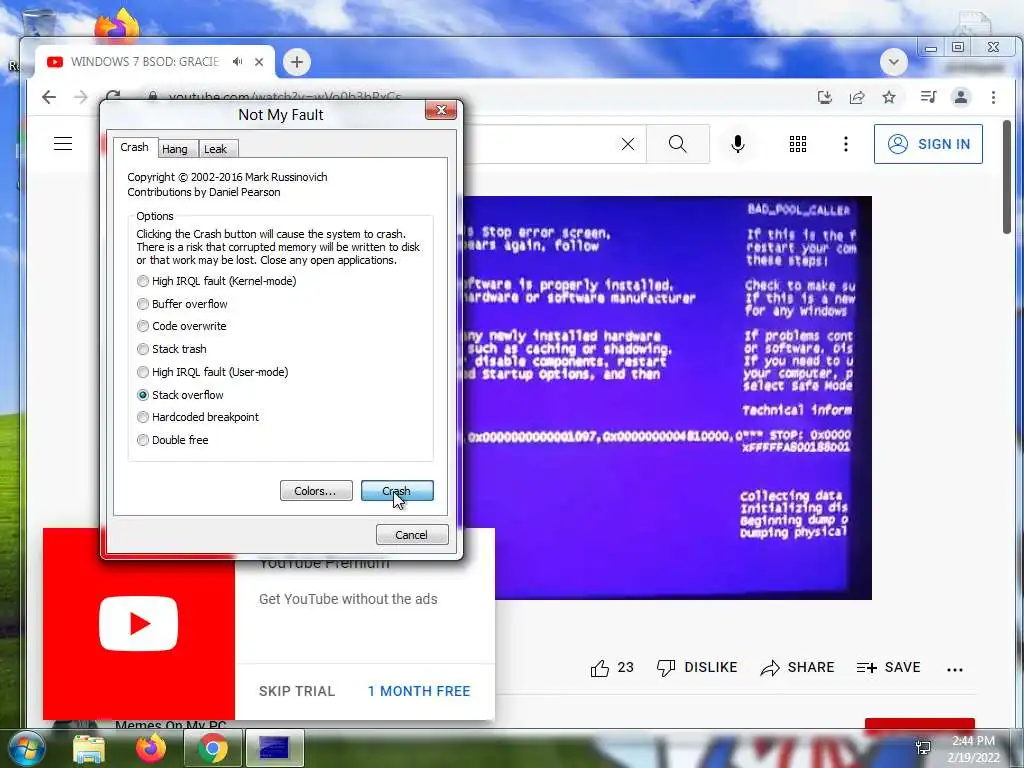Launch Firefox from the taskbar

[x=151, y=748]
